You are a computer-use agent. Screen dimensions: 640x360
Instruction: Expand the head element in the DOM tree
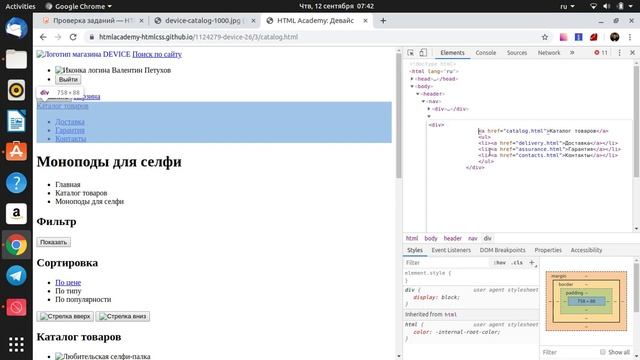(412, 79)
